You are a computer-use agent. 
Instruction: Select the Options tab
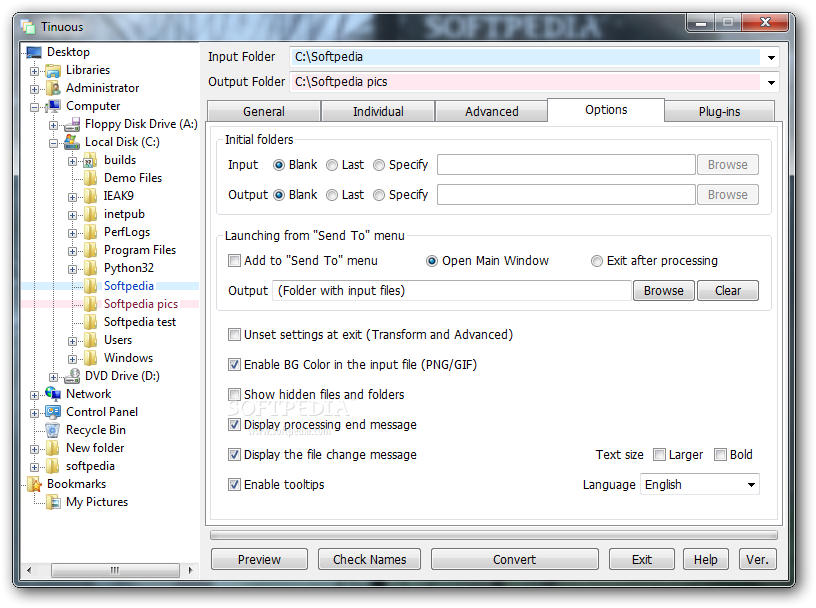coord(606,110)
